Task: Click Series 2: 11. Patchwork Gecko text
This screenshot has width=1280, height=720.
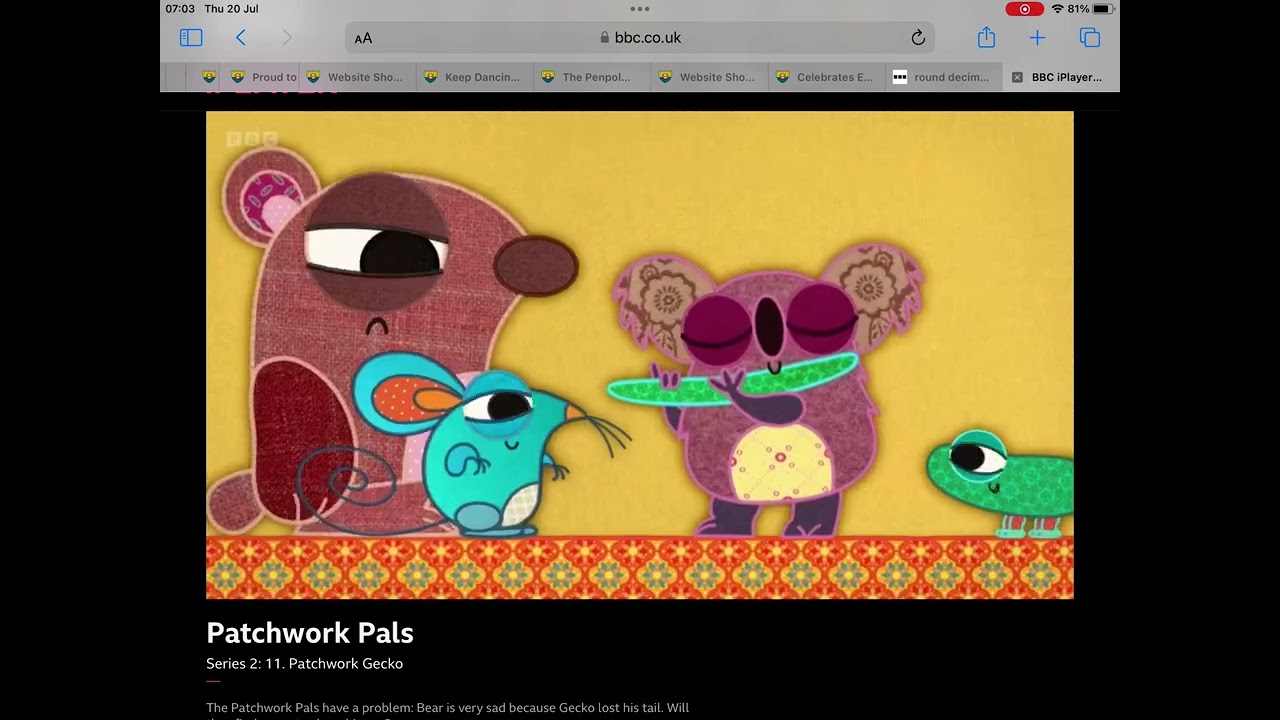Action: tap(305, 664)
